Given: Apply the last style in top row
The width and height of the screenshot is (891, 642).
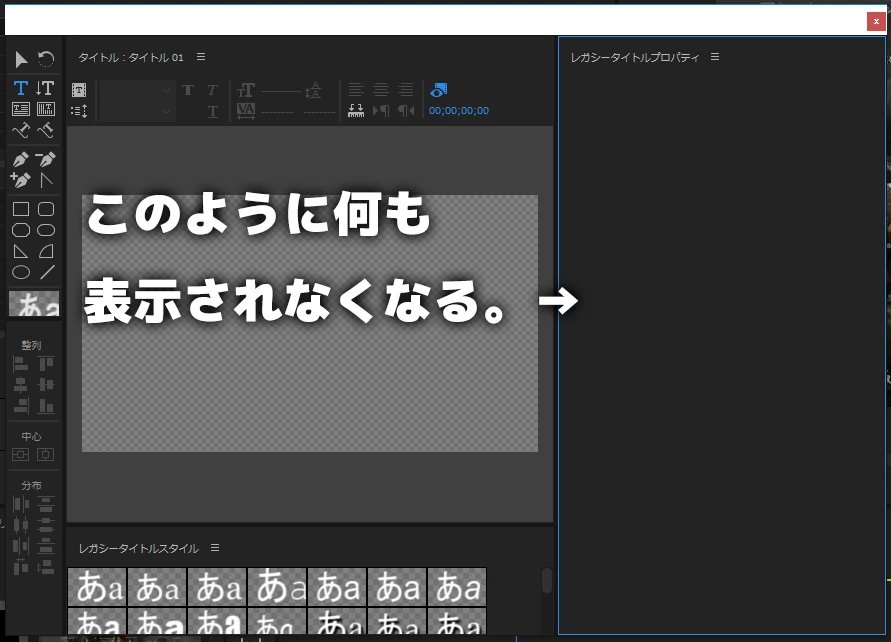Looking at the screenshot, I should click(x=457, y=586).
